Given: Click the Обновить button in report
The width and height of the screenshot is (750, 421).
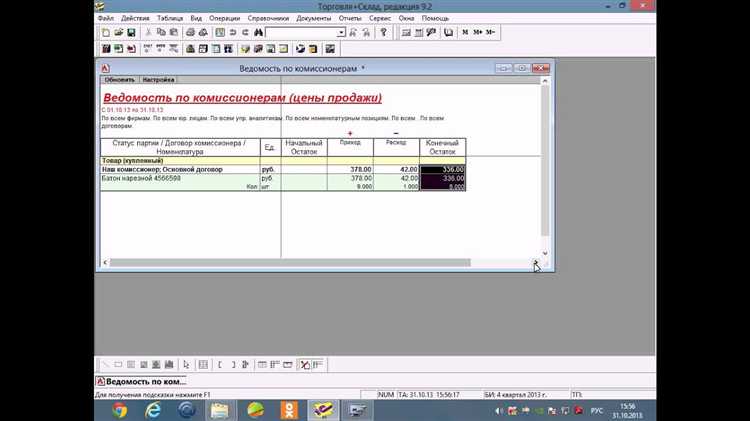Looking at the screenshot, I should coord(120,80).
